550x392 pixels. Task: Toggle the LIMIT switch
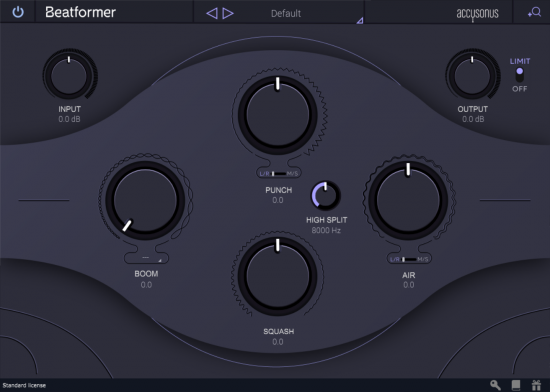click(519, 75)
